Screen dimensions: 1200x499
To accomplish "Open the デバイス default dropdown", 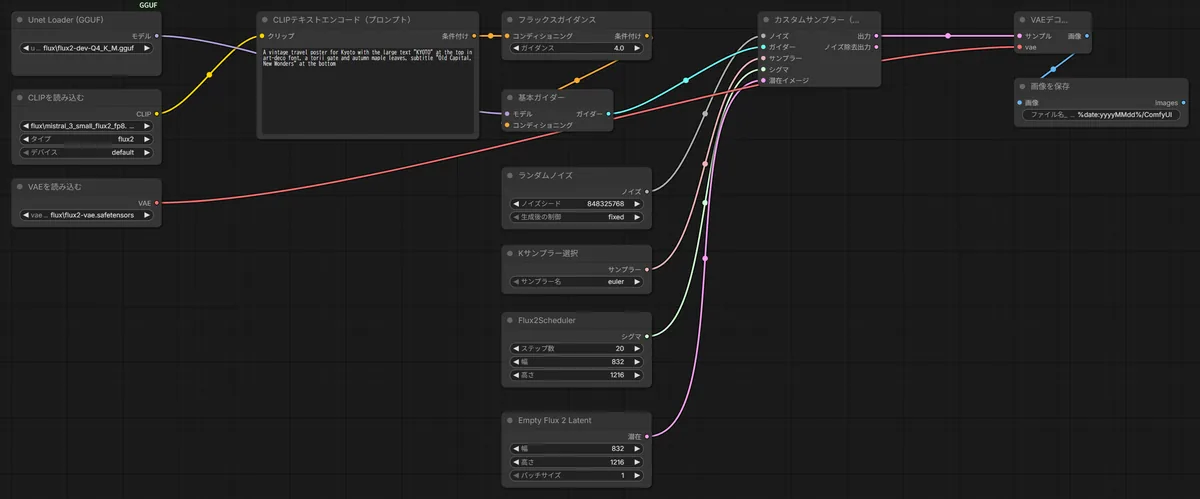I will coord(86,153).
